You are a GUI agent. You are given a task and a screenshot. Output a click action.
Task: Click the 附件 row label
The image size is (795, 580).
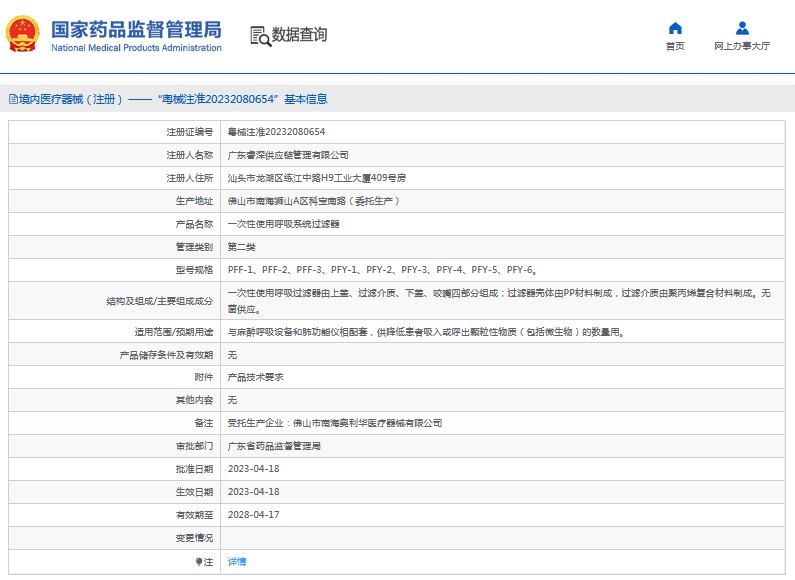(204, 377)
